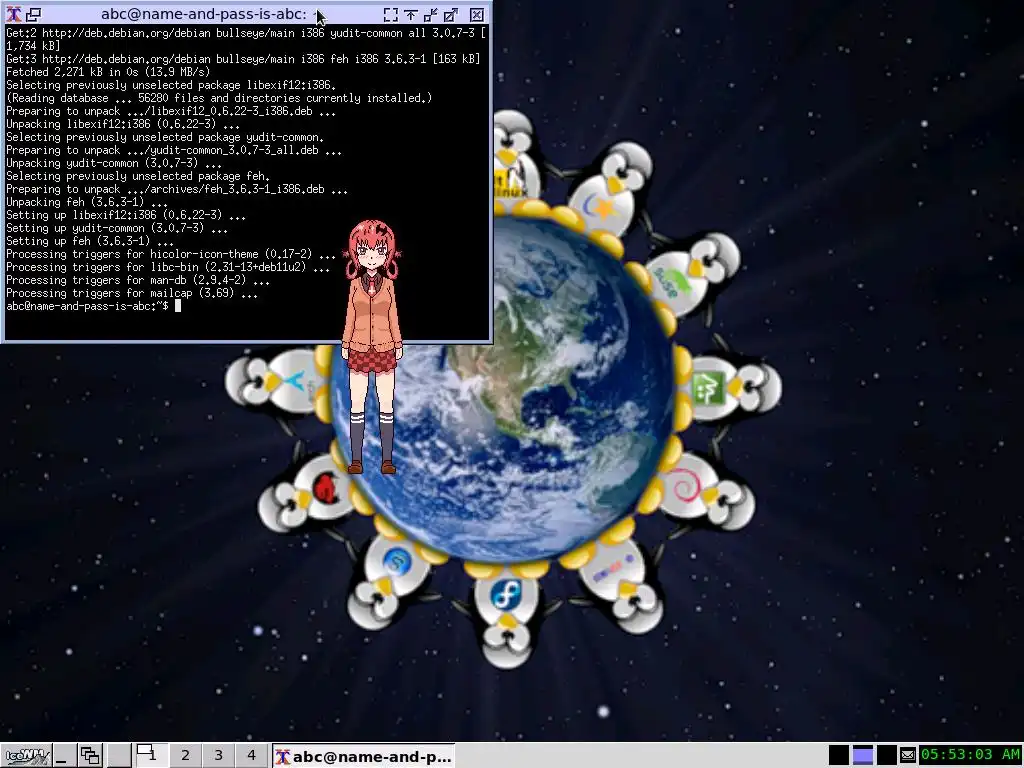Switch to workspace 3
Screen dimensions: 1024x768
[x=218, y=756]
